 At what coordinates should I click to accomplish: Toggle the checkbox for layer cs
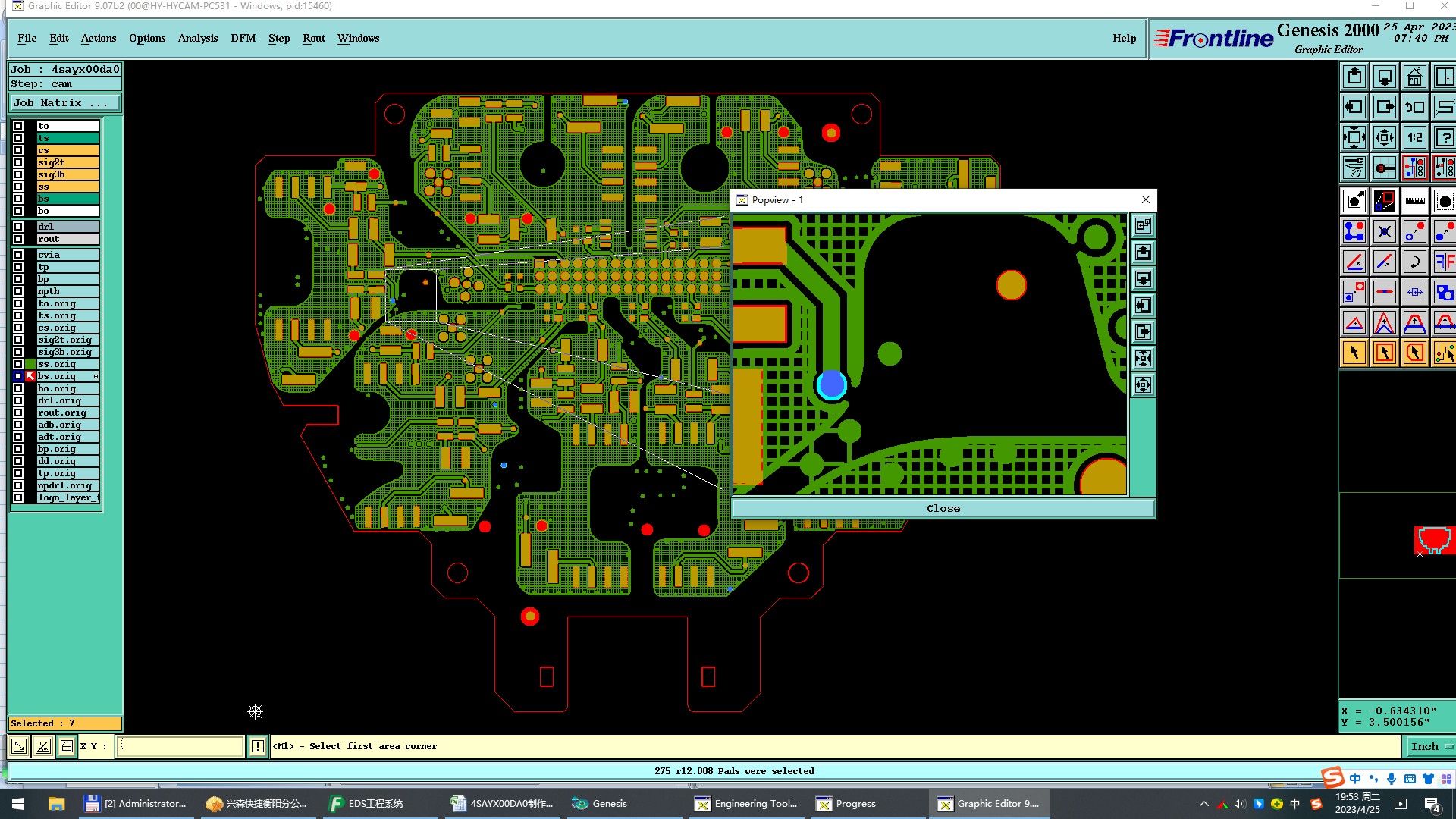point(18,150)
